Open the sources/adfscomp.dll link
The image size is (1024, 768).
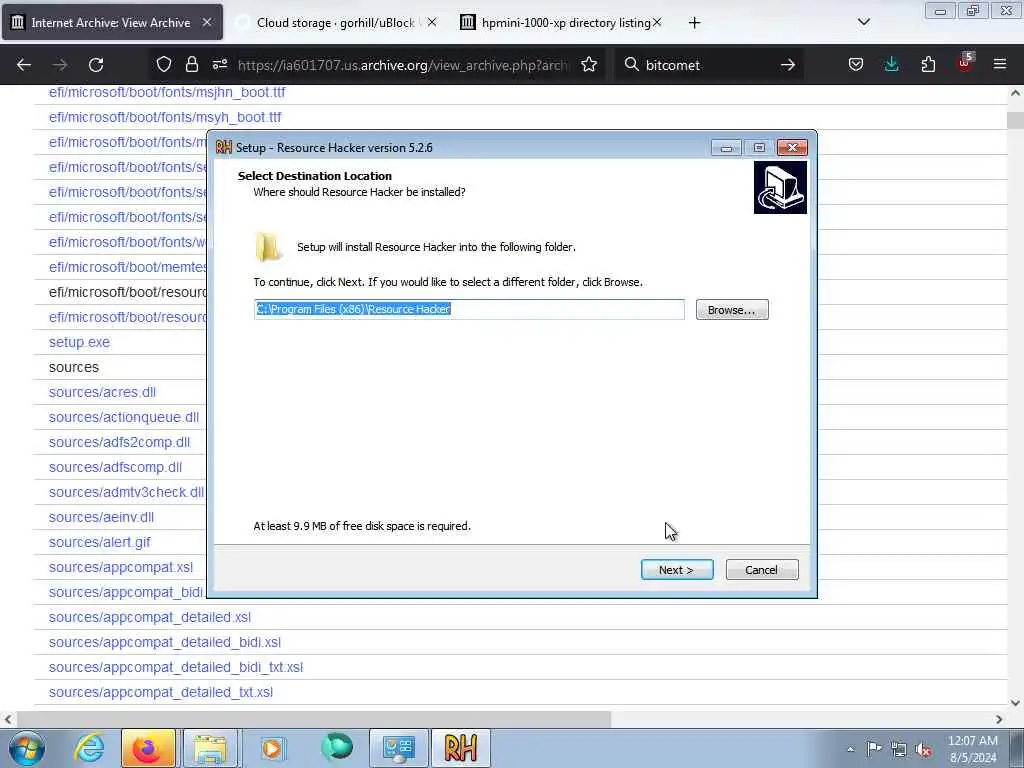click(115, 467)
